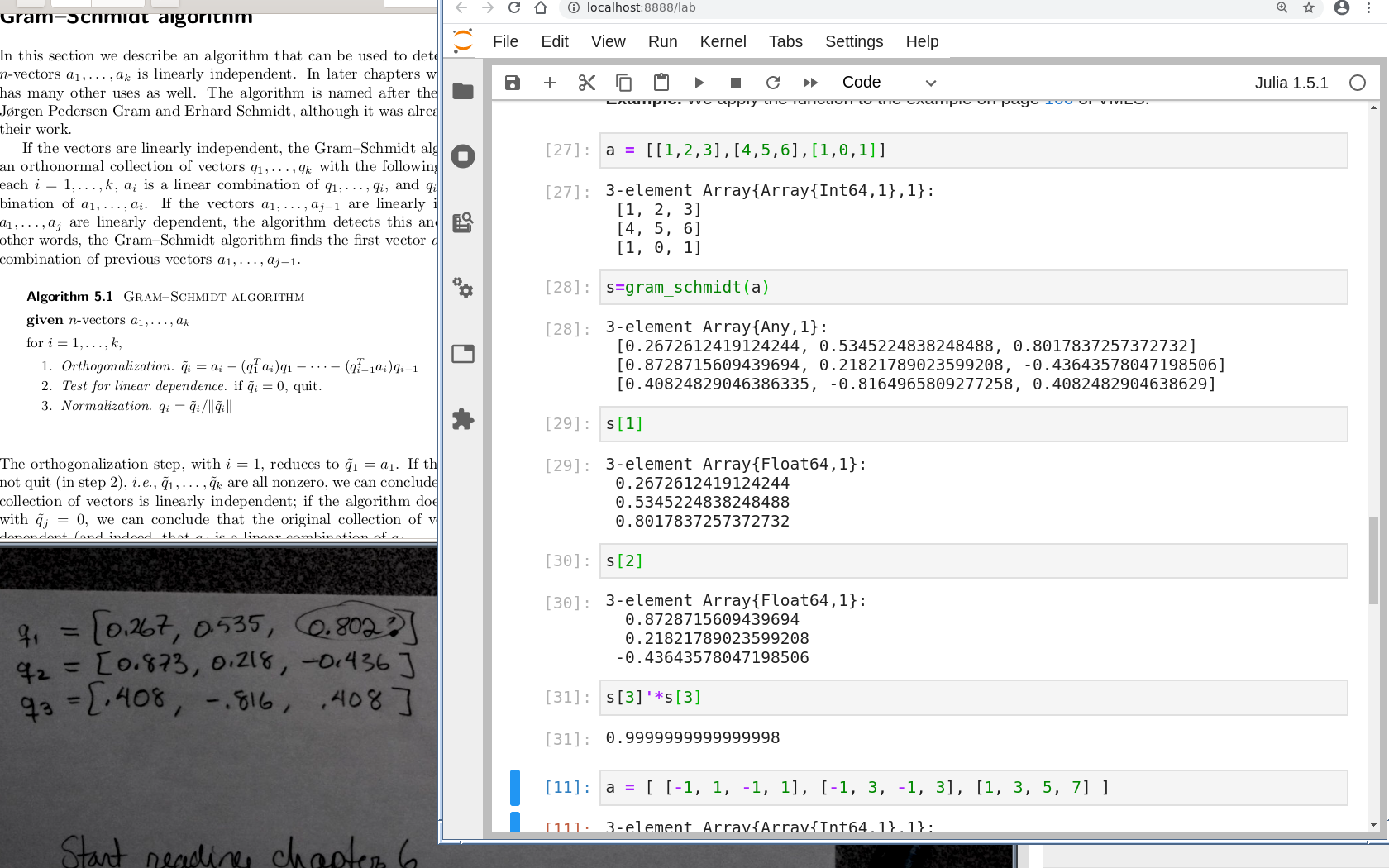Open the file browser folder sidebar icon

coord(463,91)
